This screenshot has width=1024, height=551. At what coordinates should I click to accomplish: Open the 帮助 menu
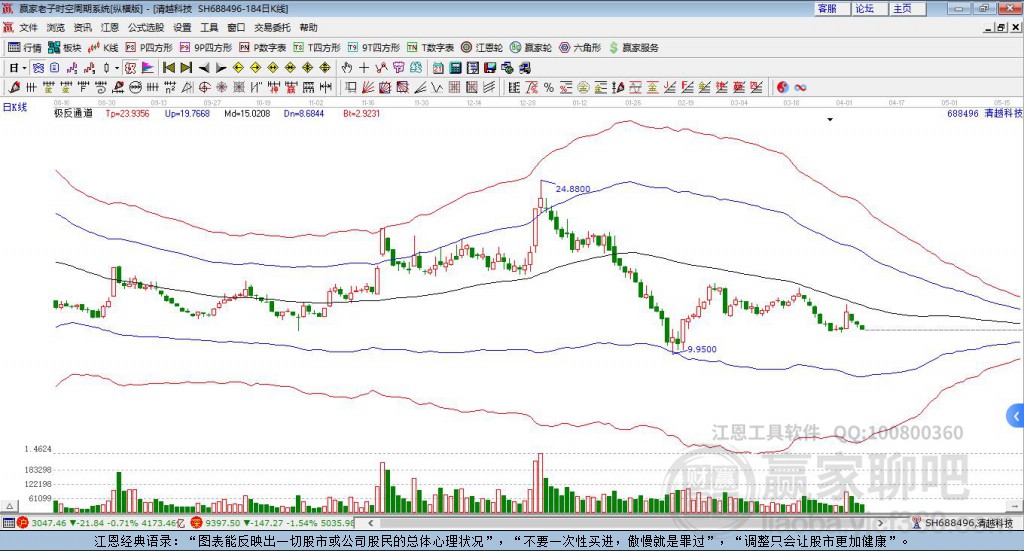coord(308,27)
